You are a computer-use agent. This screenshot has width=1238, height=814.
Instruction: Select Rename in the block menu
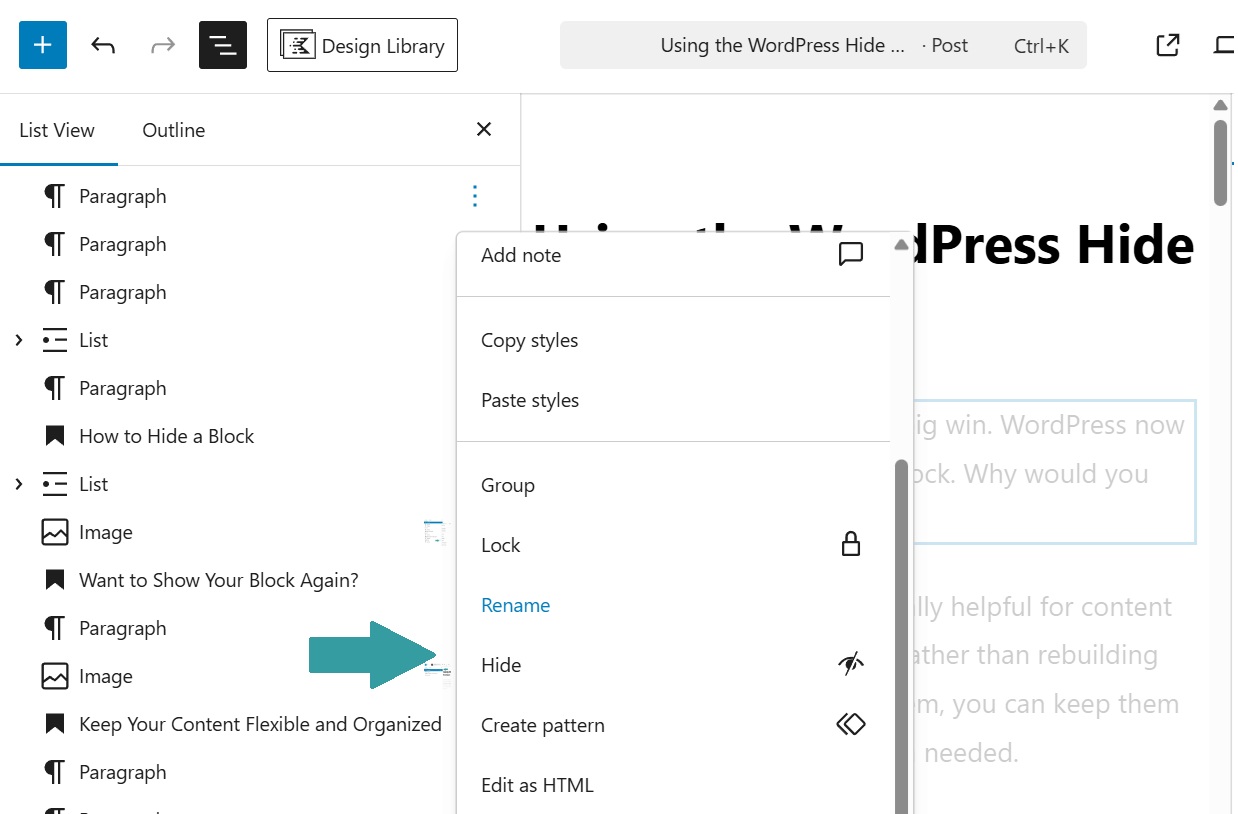point(515,605)
